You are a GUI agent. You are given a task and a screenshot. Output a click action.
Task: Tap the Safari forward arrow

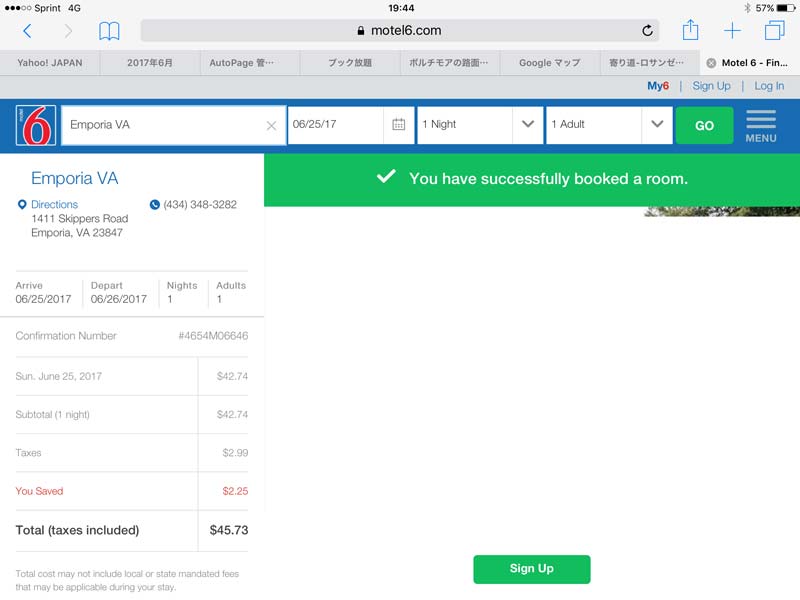[68, 31]
